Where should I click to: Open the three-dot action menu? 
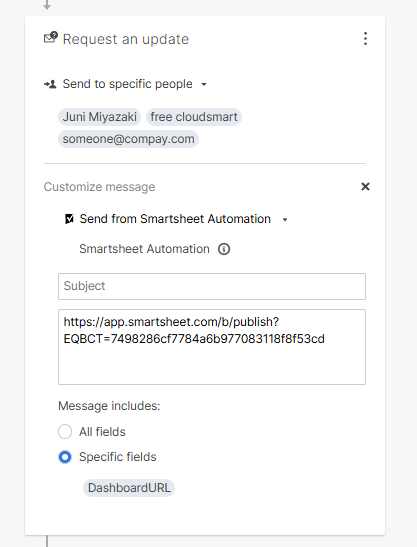pos(365,39)
